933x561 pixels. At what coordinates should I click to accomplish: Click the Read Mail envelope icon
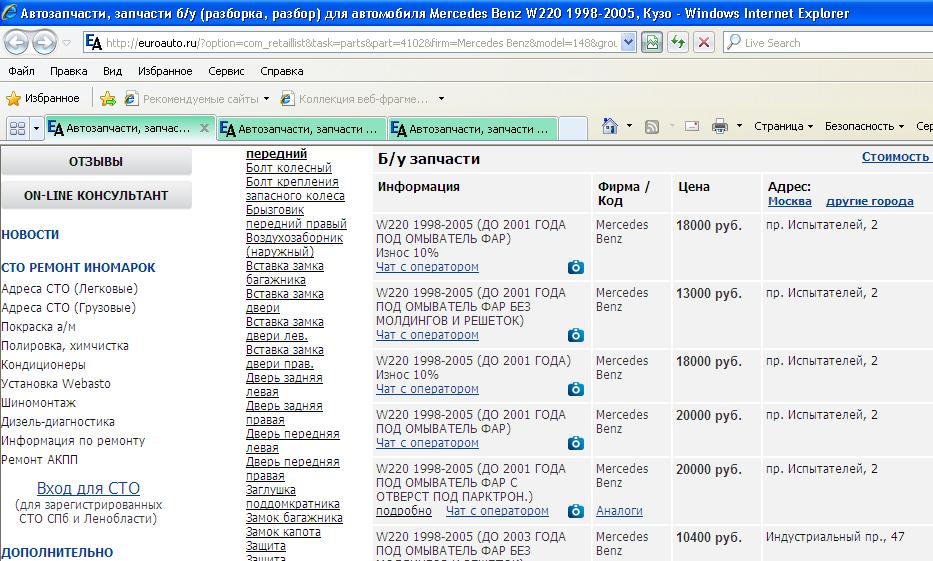pos(691,126)
